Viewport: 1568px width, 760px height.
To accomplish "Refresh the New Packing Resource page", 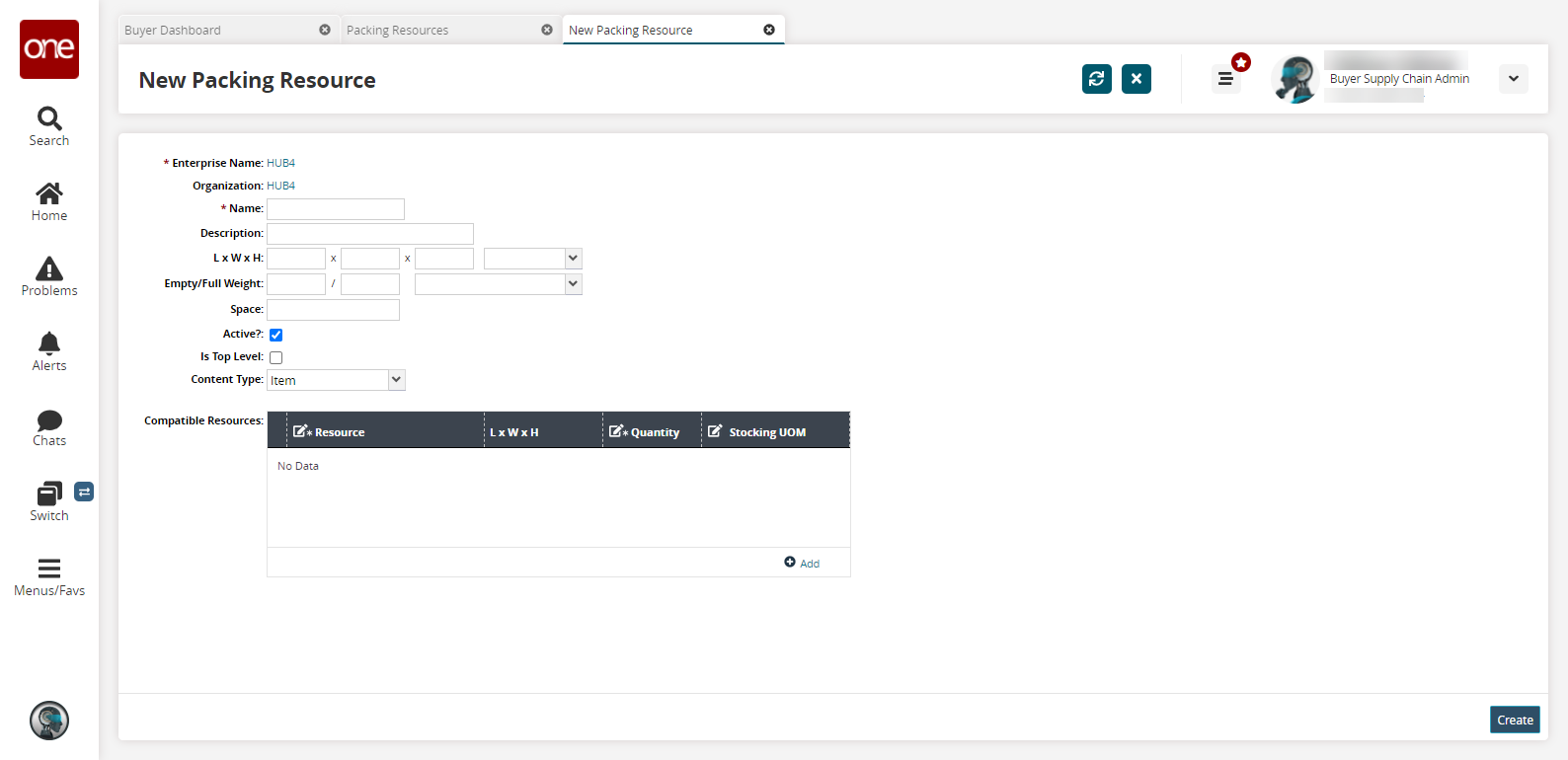I will point(1097,79).
